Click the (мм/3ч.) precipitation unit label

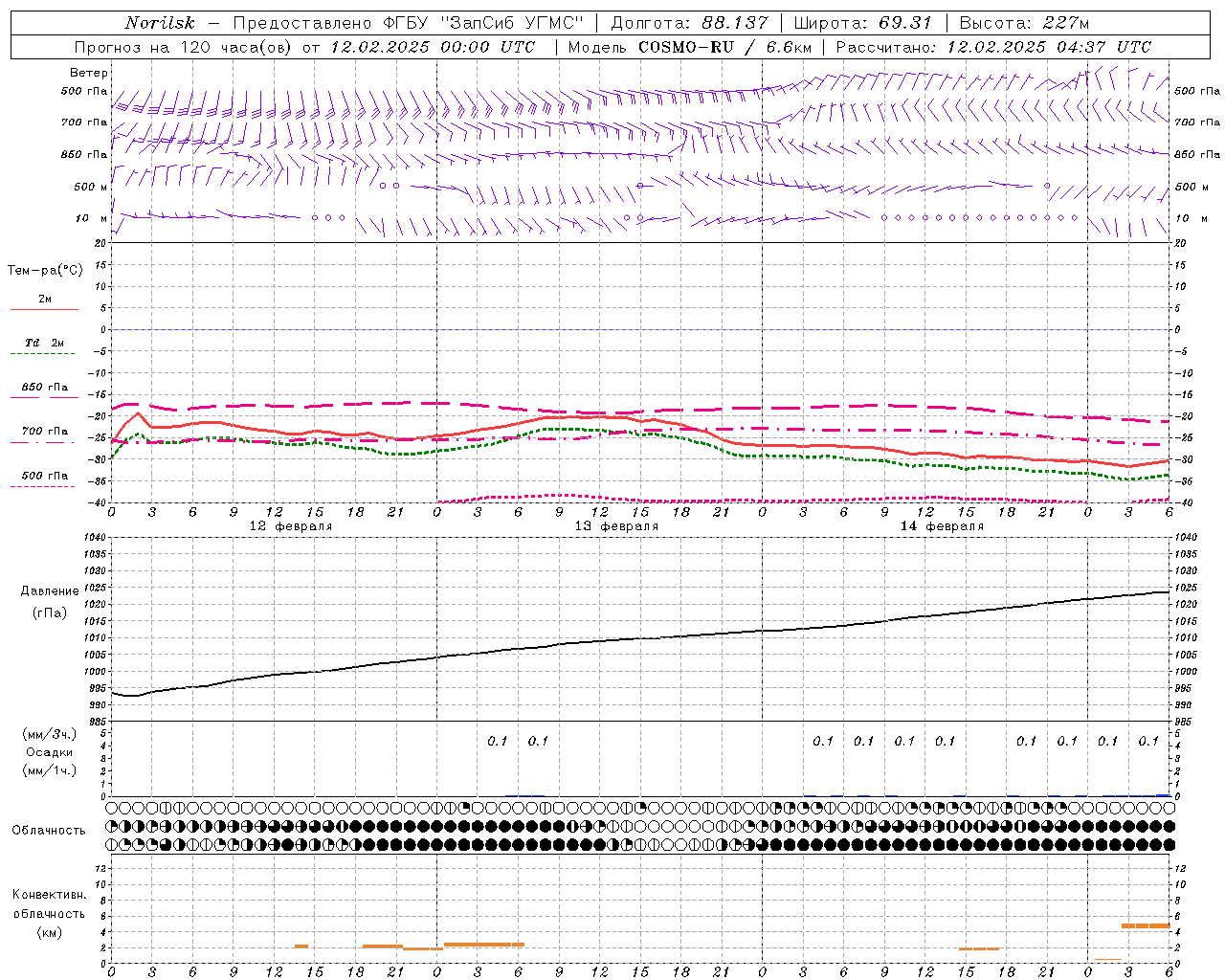(50, 734)
